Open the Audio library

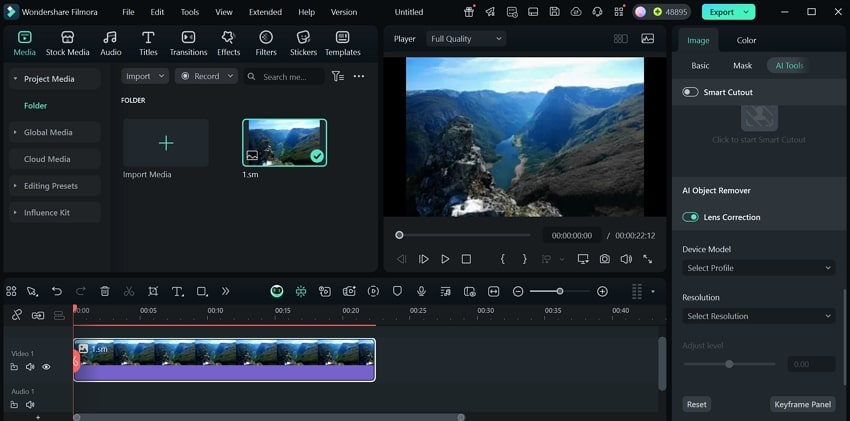[111, 43]
